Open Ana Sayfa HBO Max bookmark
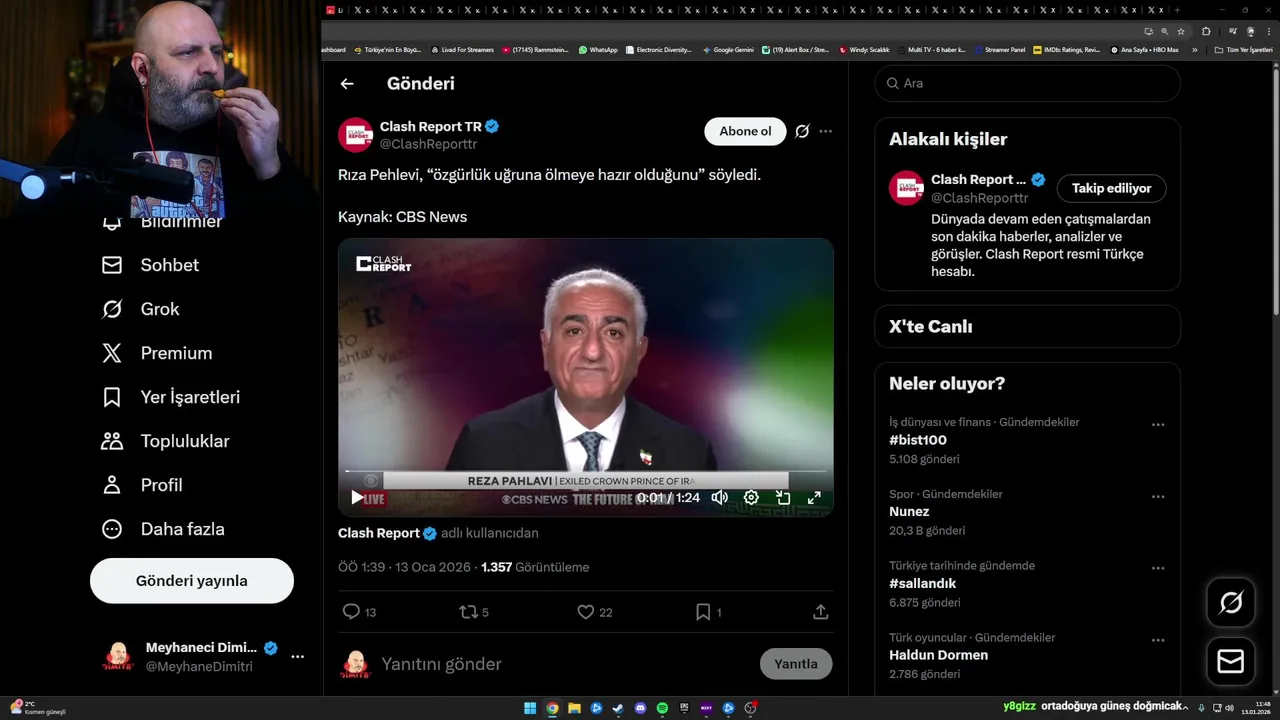The width and height of the screenshot is (1280, 720). pyautogui.click(x=1145, y=49)
